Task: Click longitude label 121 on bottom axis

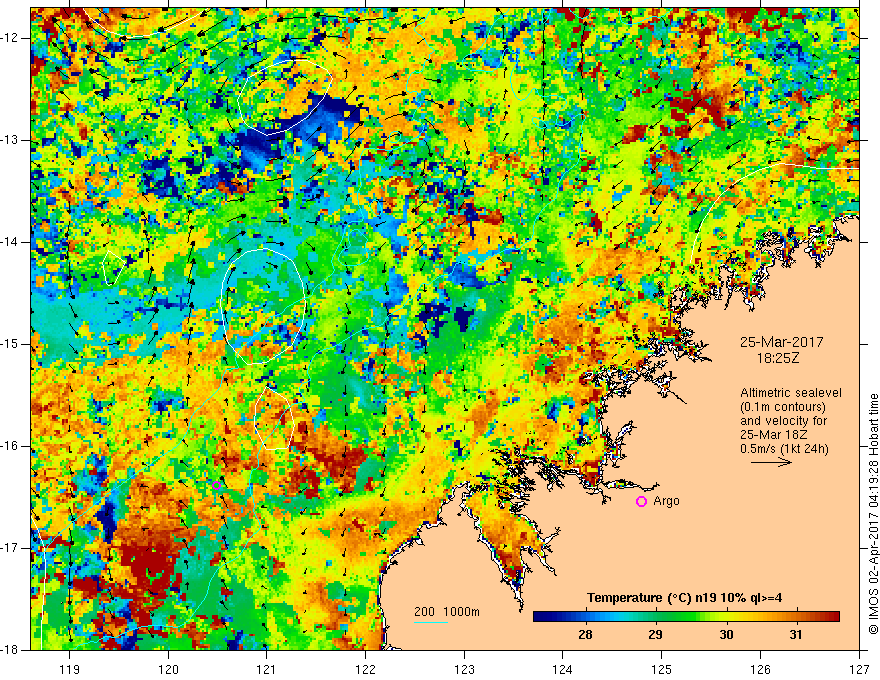Action: [267, 669]
